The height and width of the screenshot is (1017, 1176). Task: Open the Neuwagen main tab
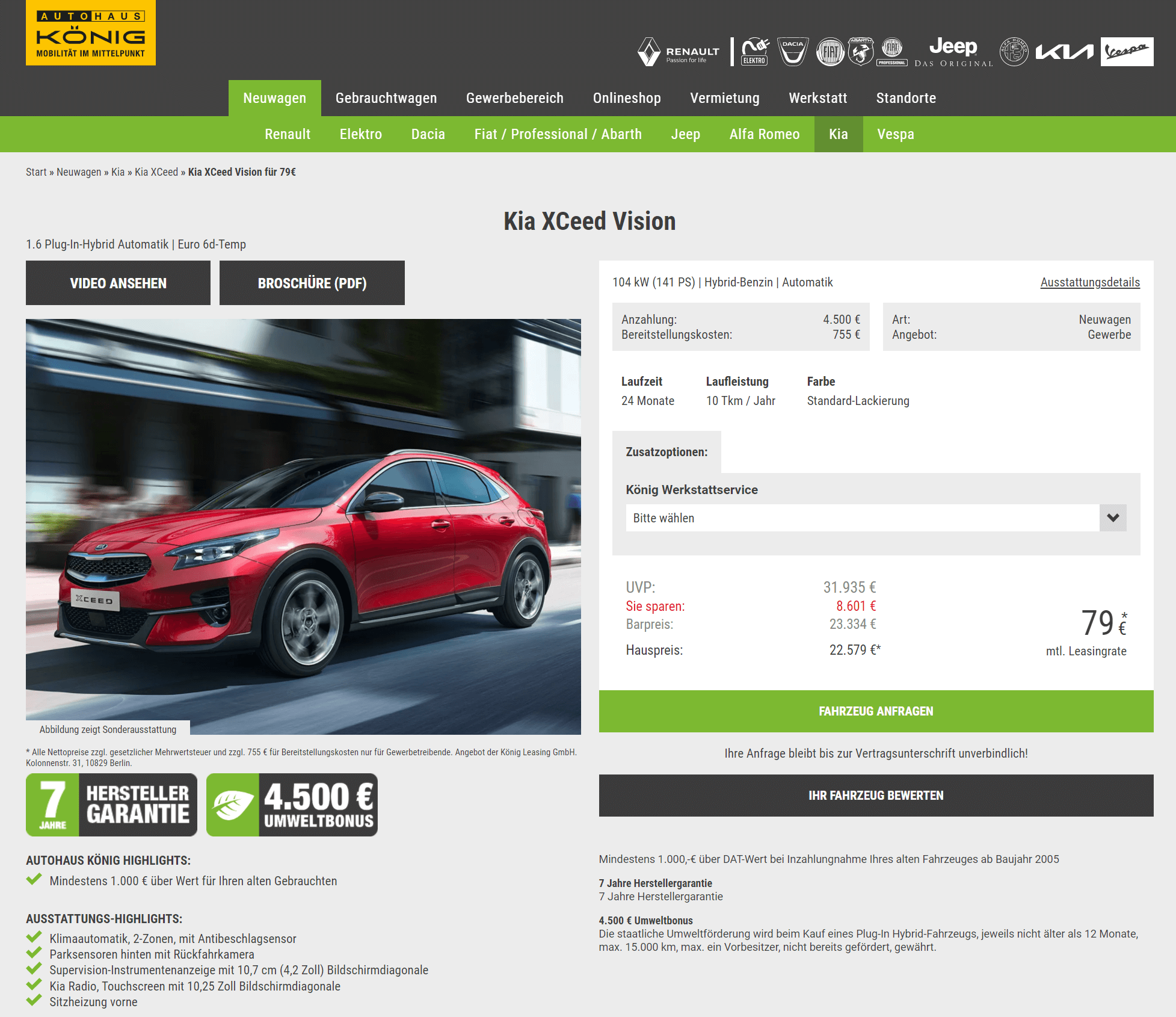(x=274, y=98)
